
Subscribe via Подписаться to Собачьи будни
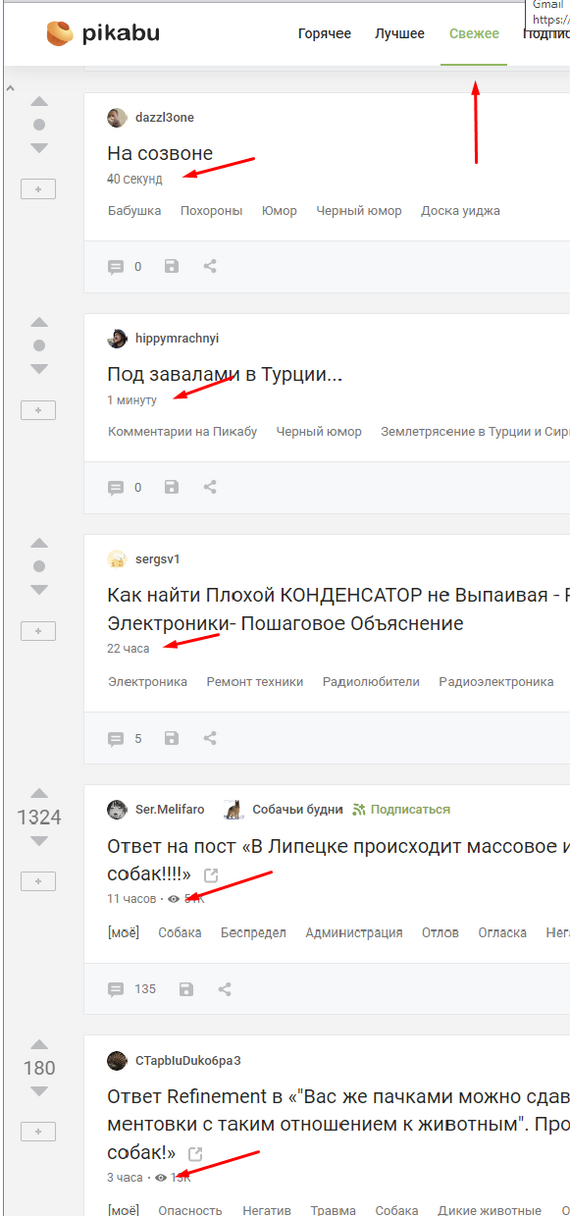[401, 809]
